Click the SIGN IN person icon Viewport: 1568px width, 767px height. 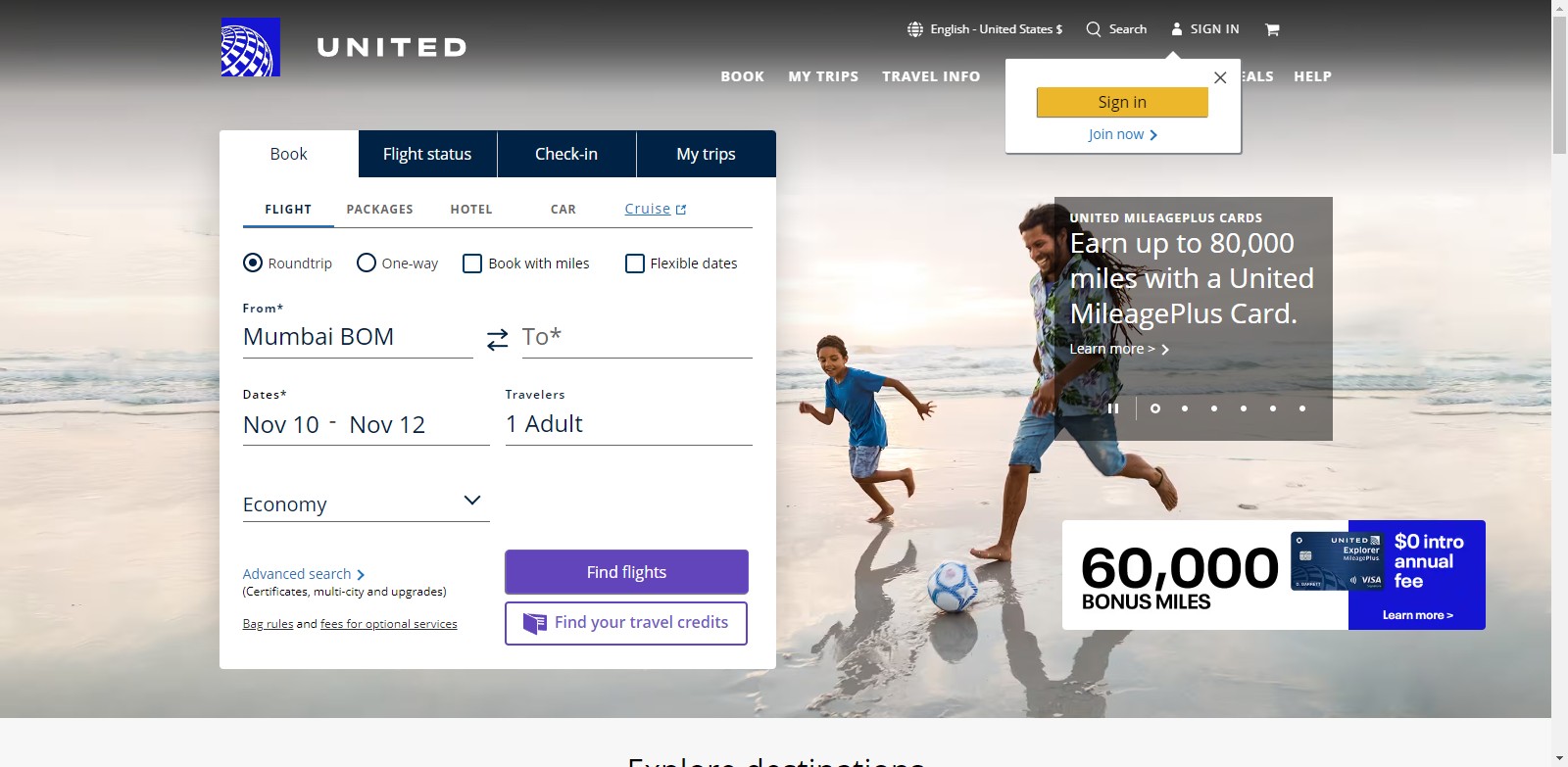tap(1177, 29)
